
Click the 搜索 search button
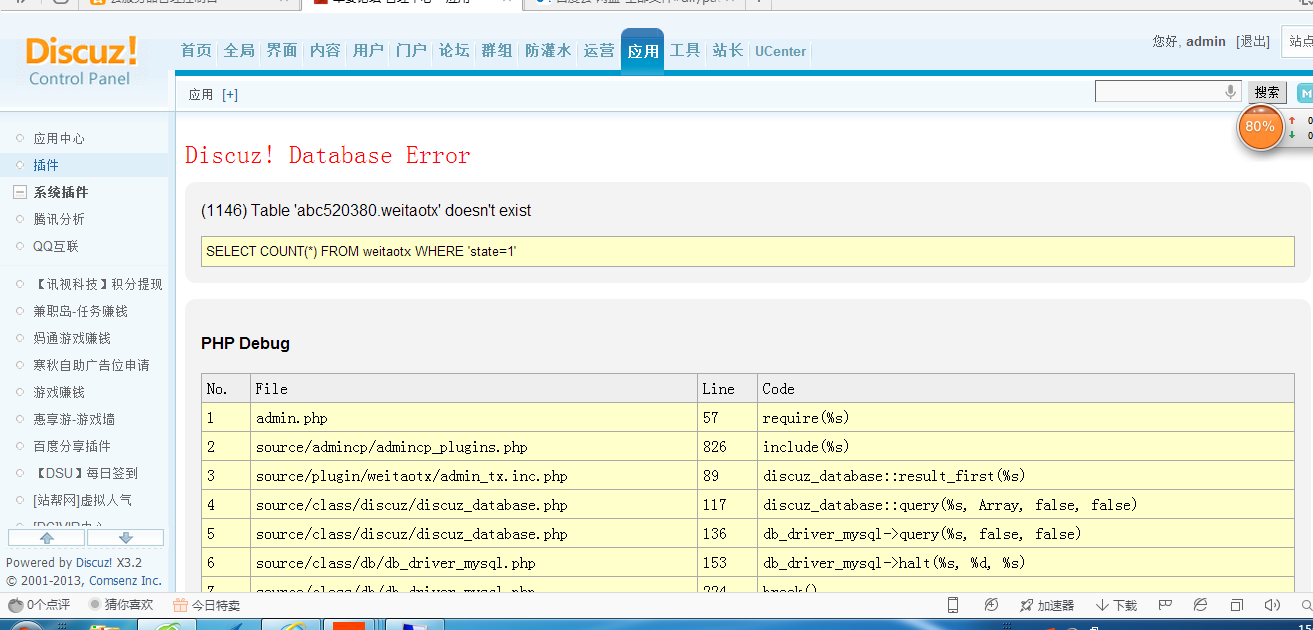click(x=1266, y=92)
